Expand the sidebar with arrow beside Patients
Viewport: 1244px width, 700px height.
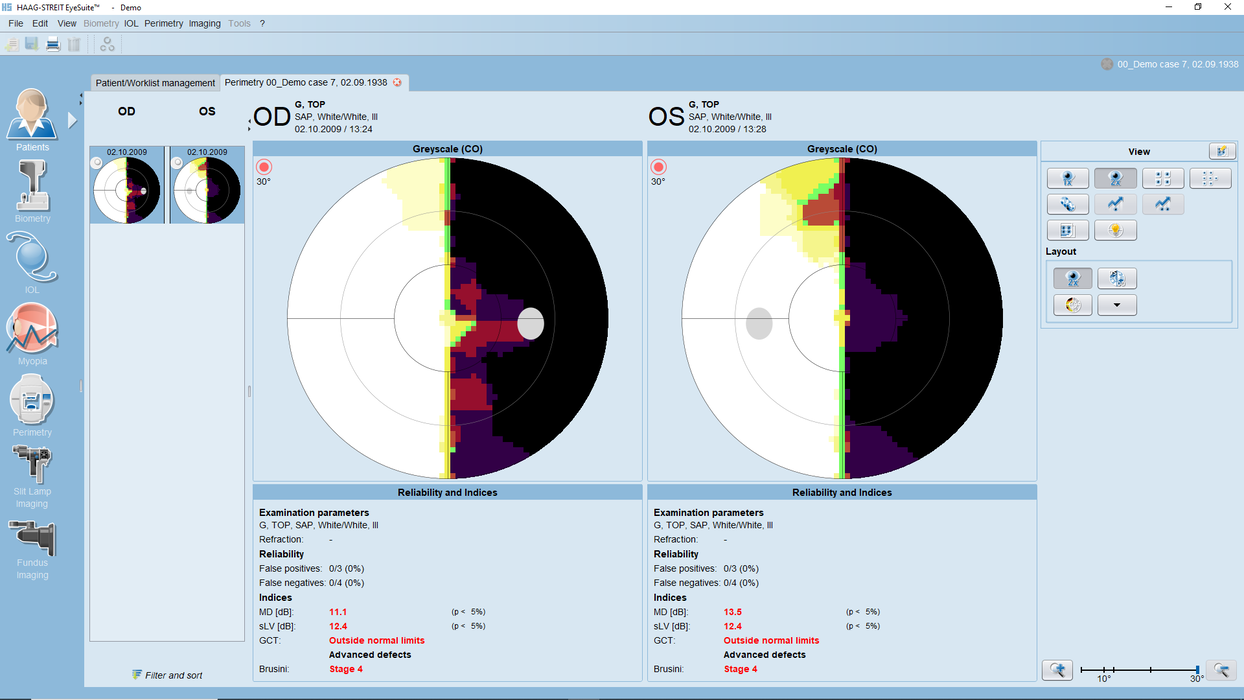click(72, 120)
